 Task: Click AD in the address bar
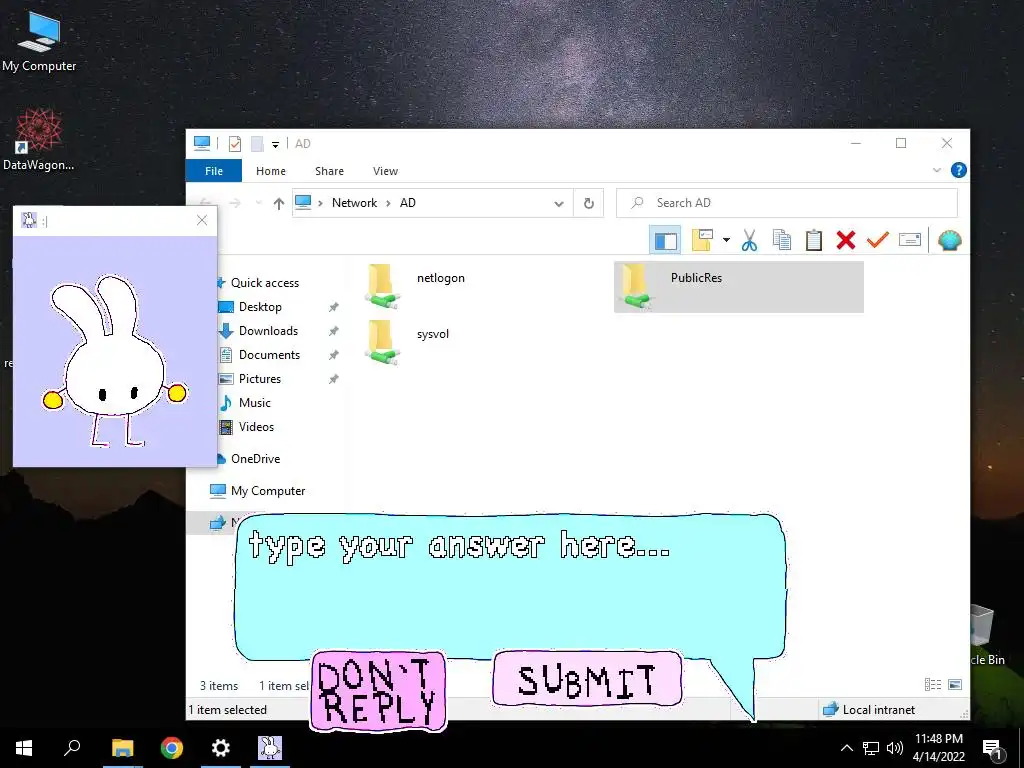coord(408,203)
